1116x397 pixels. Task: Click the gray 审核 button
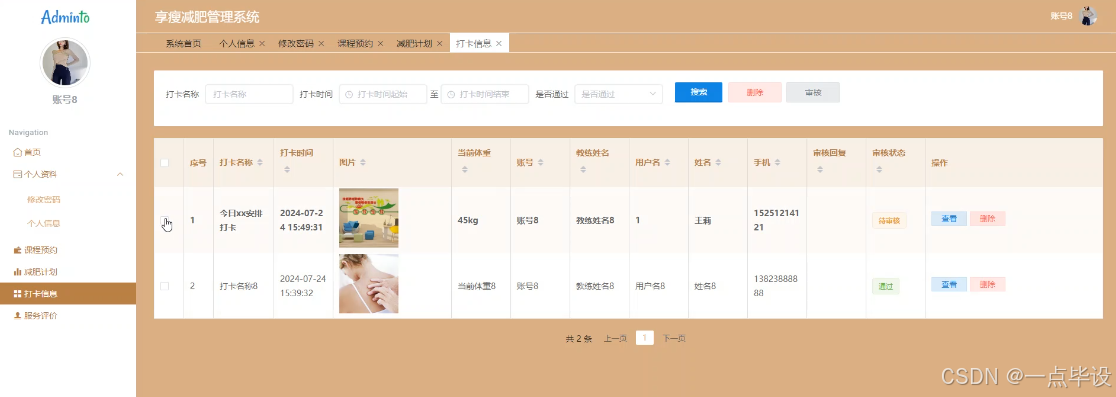point(813,92)
